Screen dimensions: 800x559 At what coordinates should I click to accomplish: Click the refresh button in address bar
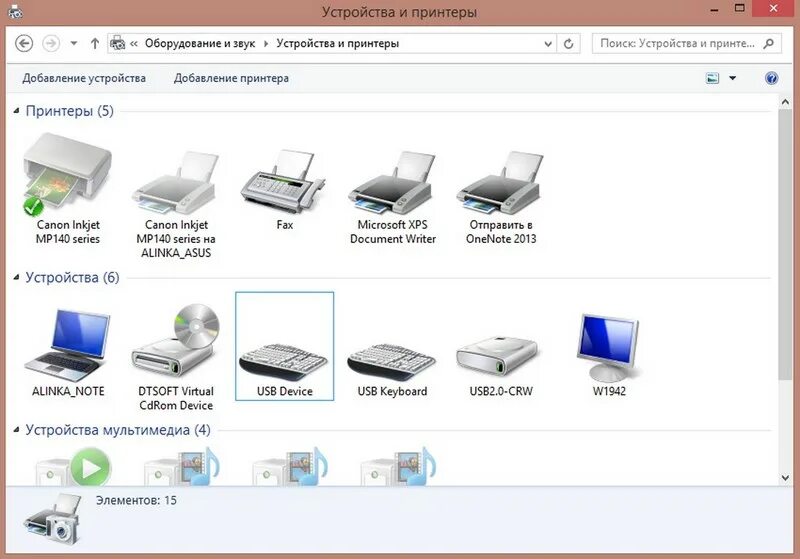568,44
